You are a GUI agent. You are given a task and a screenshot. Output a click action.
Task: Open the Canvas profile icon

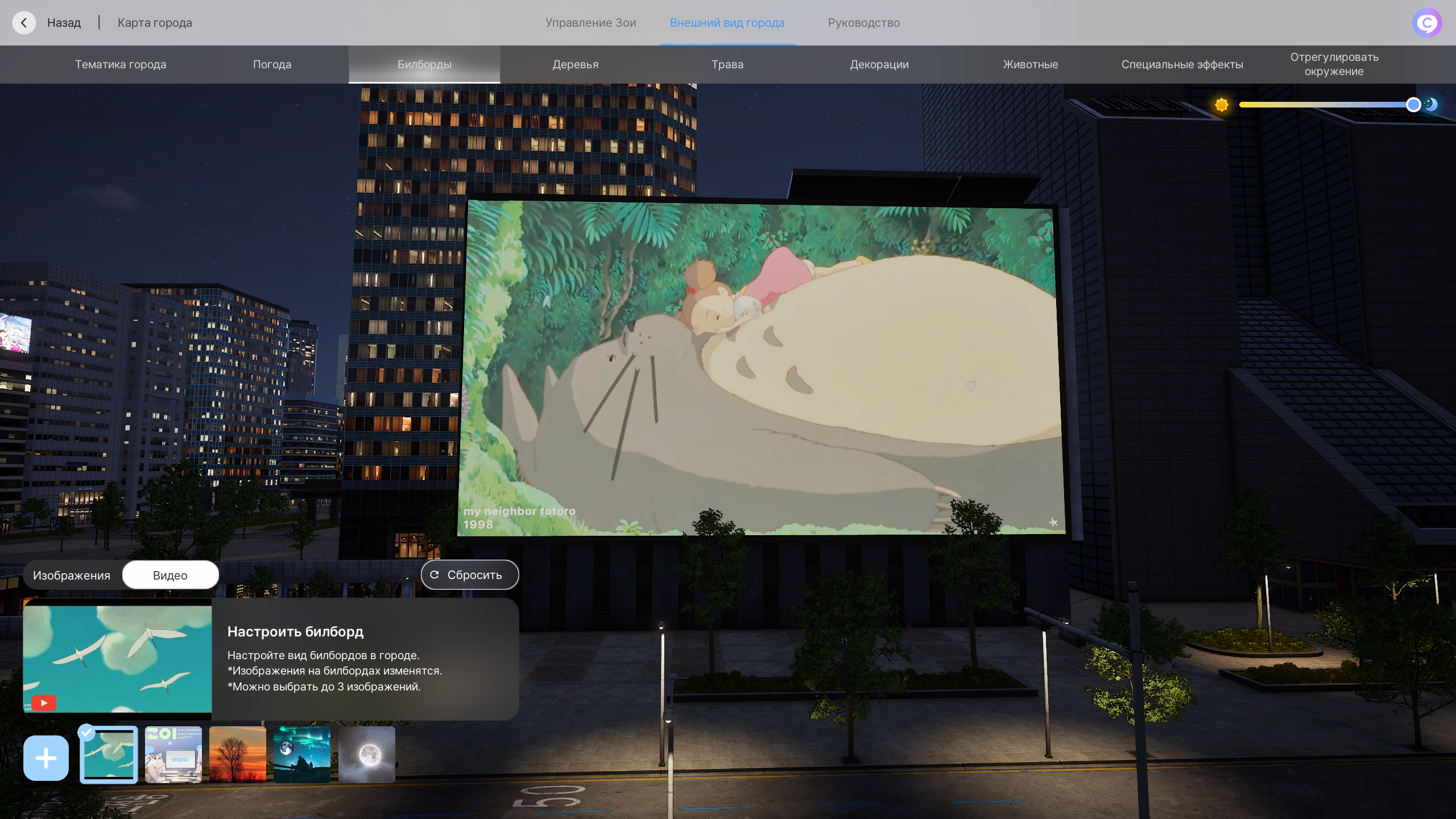pos(1426,23)
